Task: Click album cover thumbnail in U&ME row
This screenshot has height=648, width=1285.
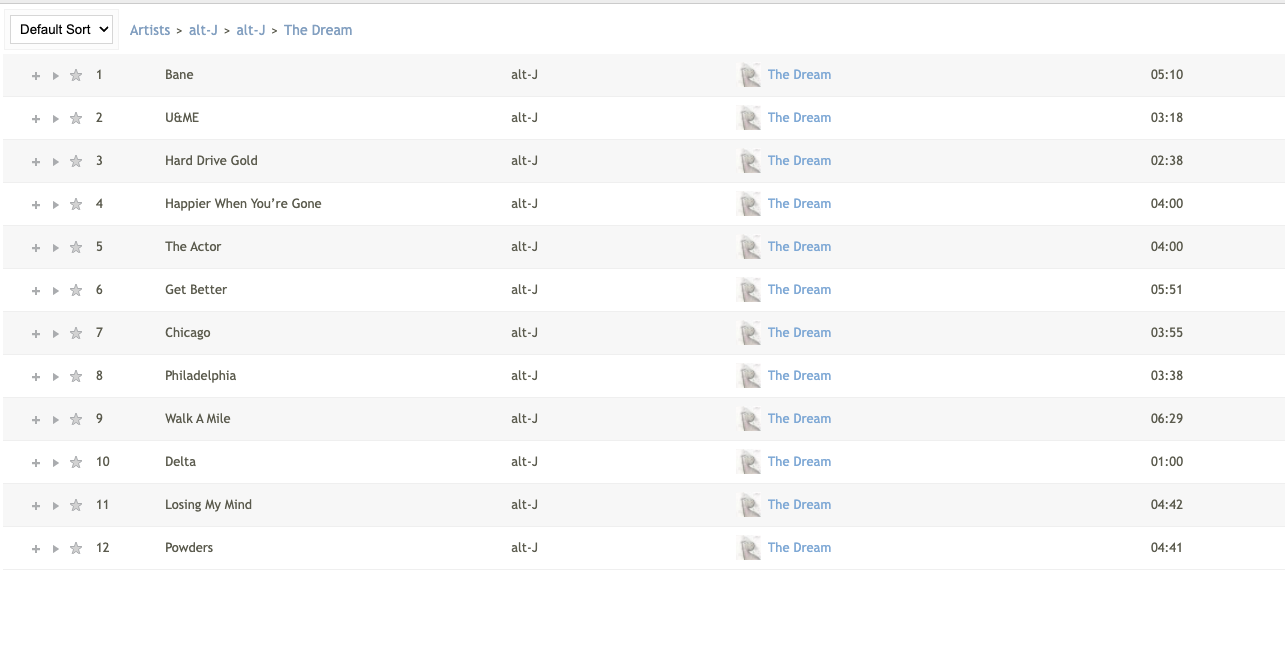Action: [x=749, y=118]
